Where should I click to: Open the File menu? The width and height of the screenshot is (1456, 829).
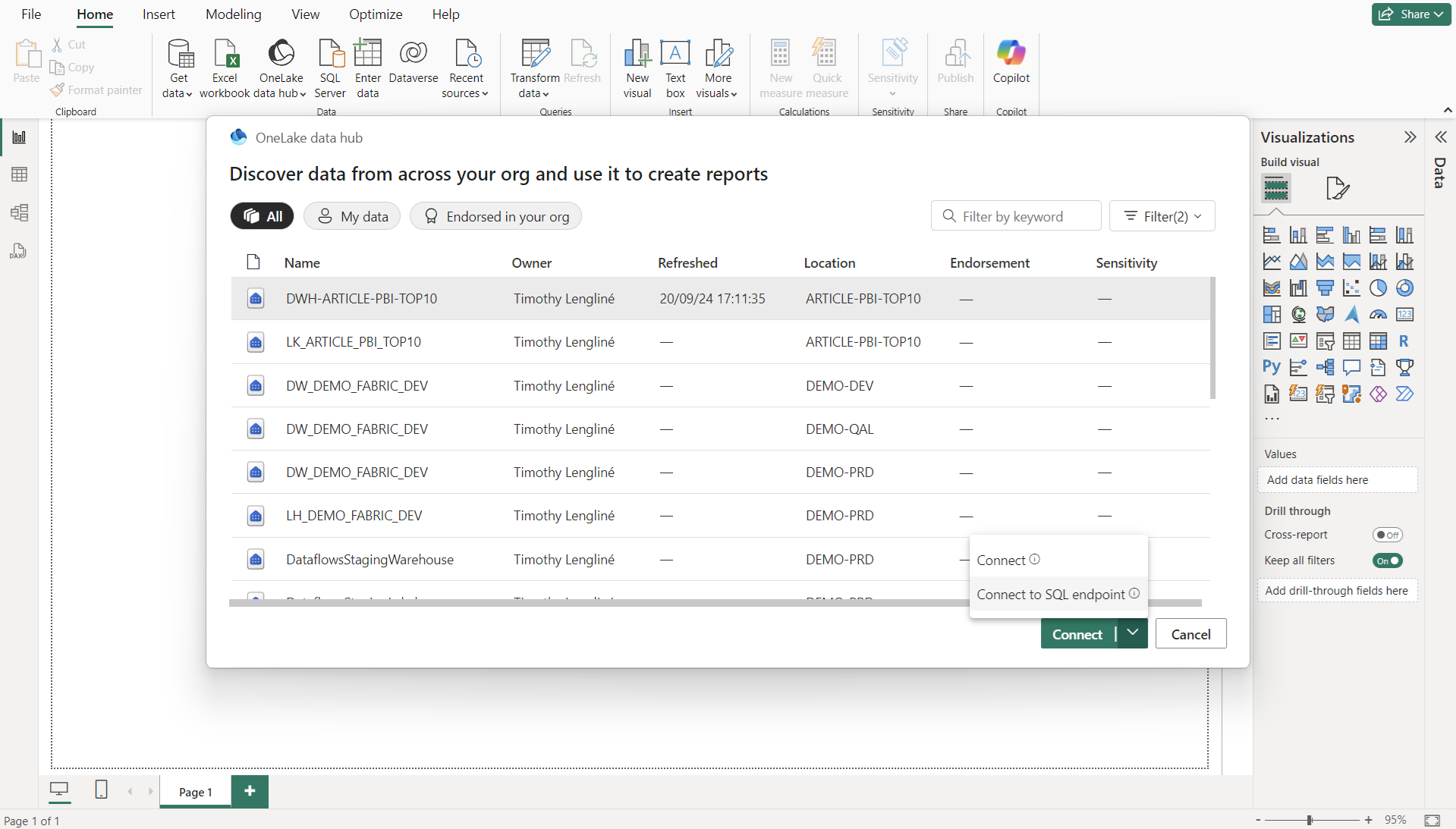coord(31,14)
